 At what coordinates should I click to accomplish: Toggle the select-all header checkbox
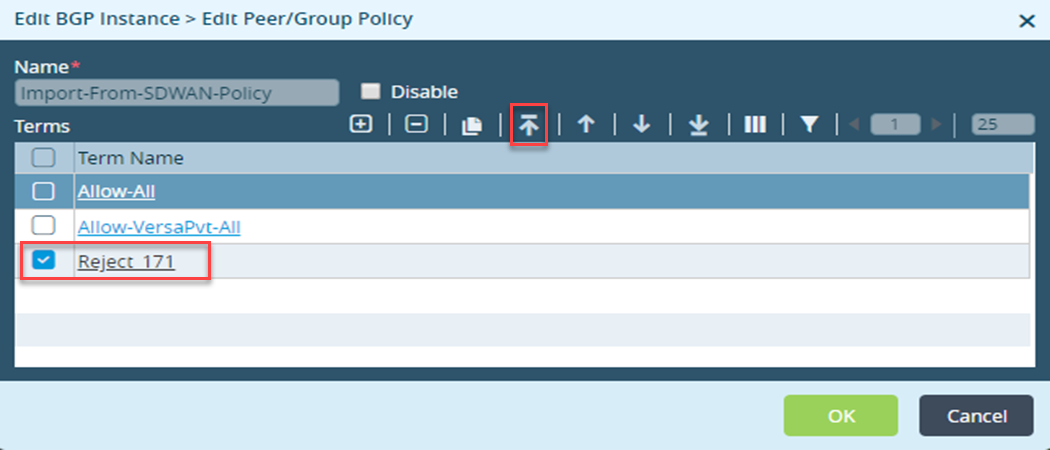[44, 158]
